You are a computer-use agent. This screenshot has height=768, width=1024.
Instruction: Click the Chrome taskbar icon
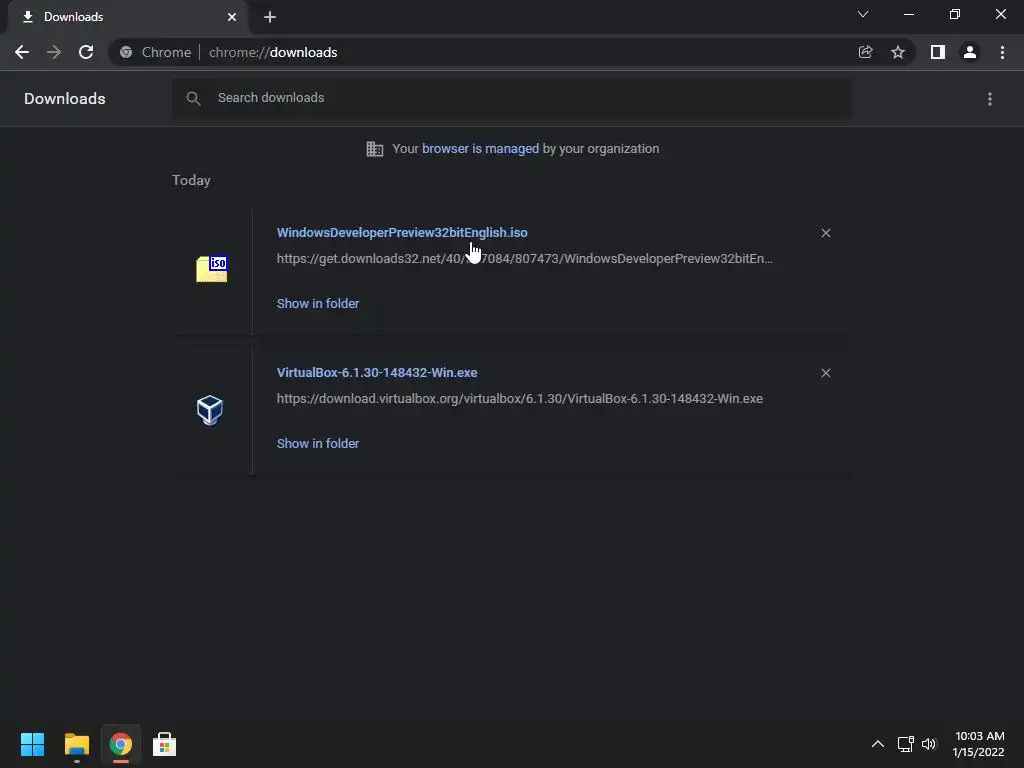(121, 744)
